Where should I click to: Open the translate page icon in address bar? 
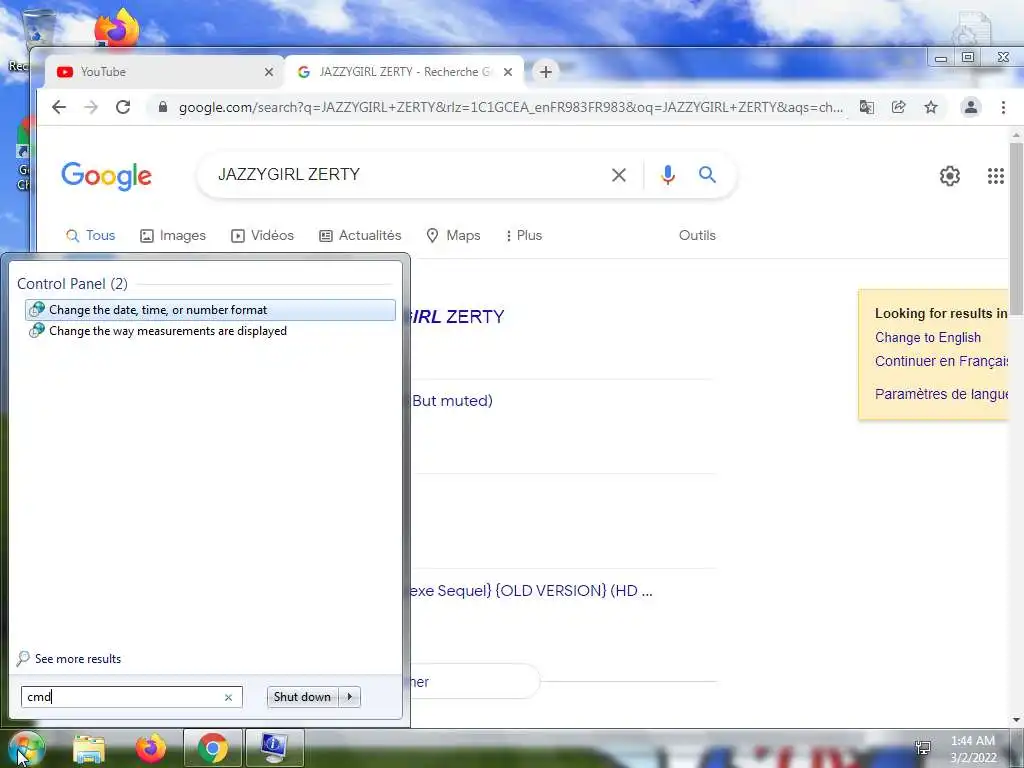[867, 107]
